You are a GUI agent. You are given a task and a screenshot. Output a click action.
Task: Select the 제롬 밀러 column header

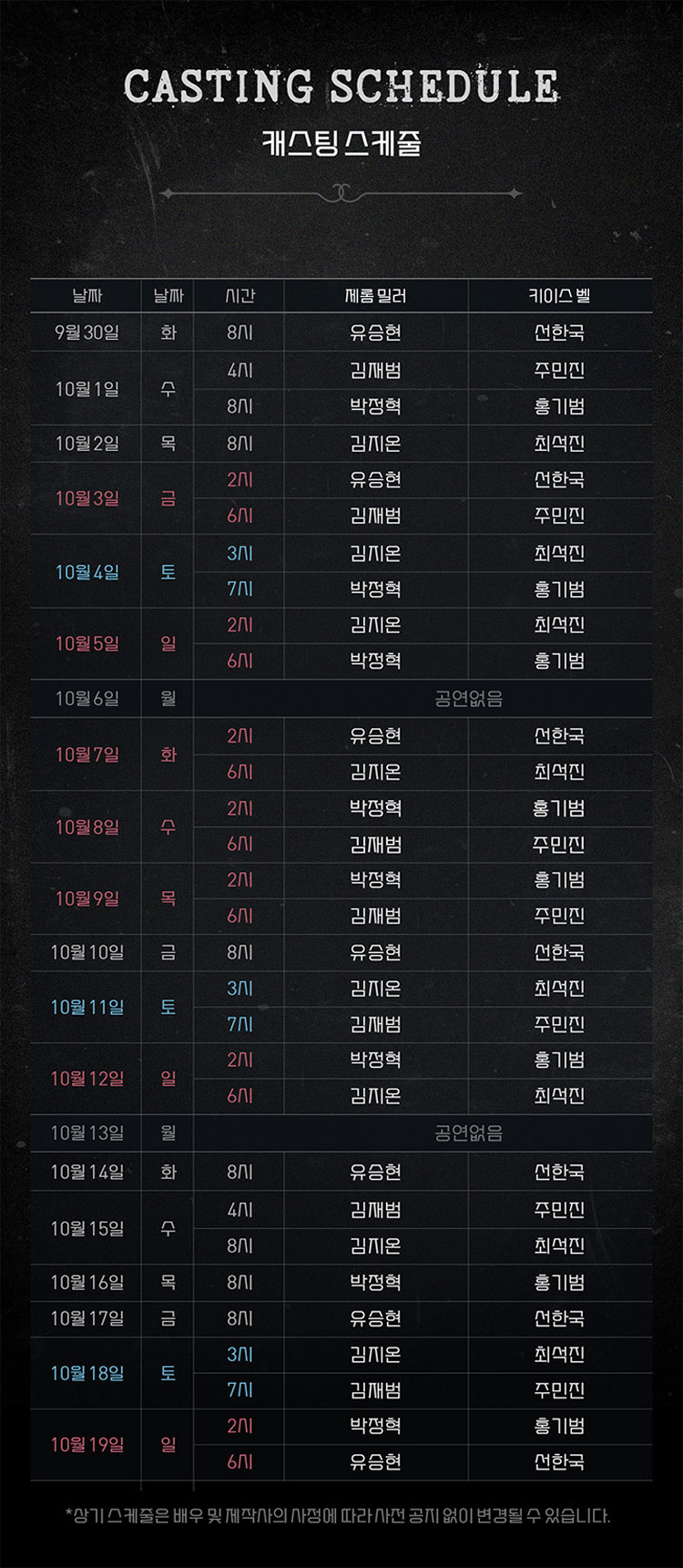coord(375,295)
